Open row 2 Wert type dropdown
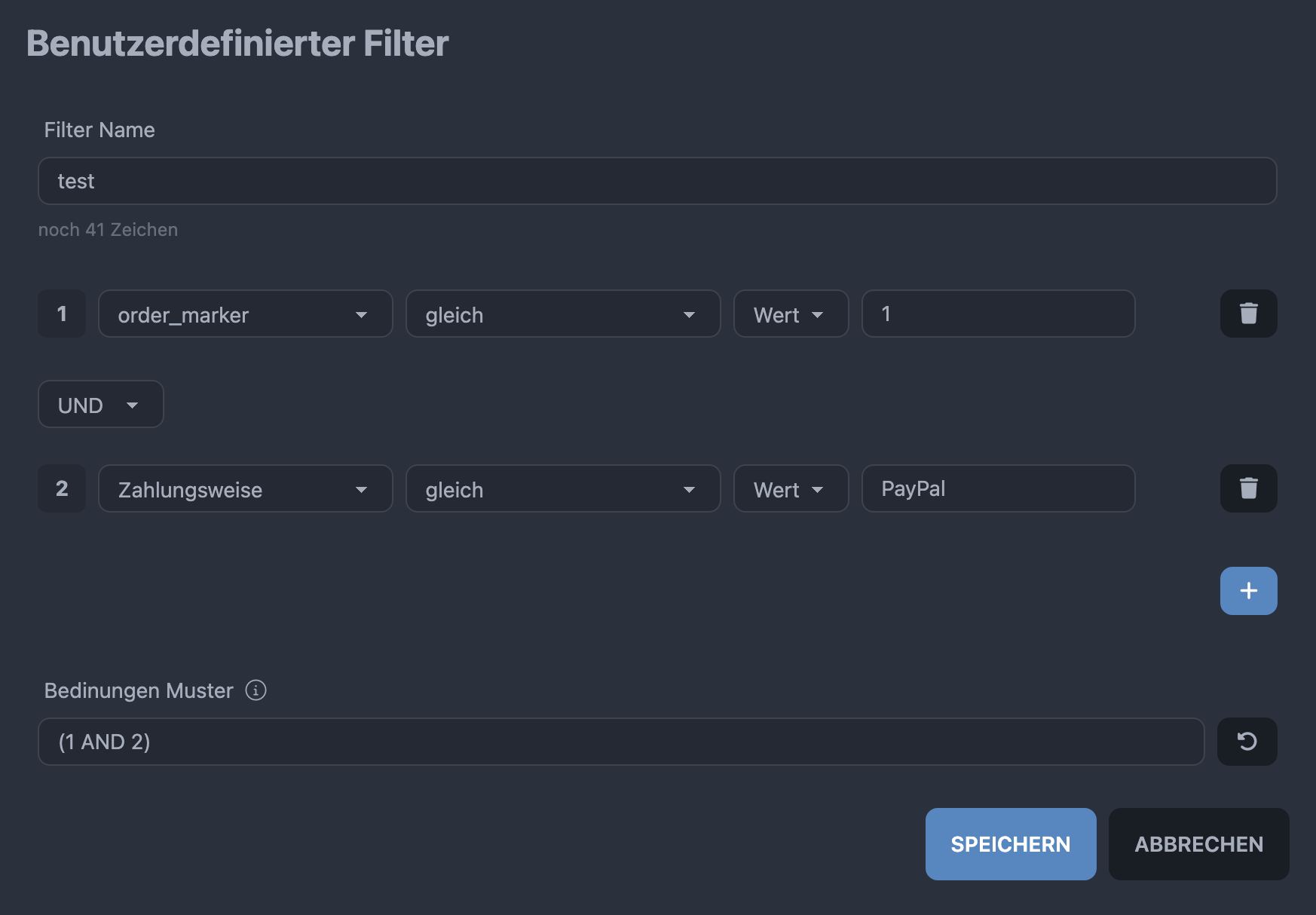Screen dimensions: 1316x915 coord(791,488)
